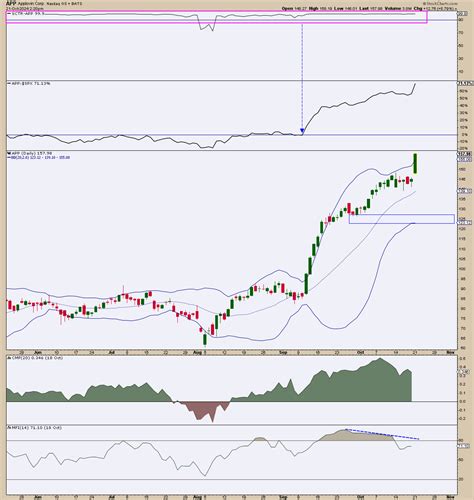The height and width of the screenshot is (500, 474).
Task: Click the APP (Daily) 157.98 price legend
Action: tap(30, 153)
